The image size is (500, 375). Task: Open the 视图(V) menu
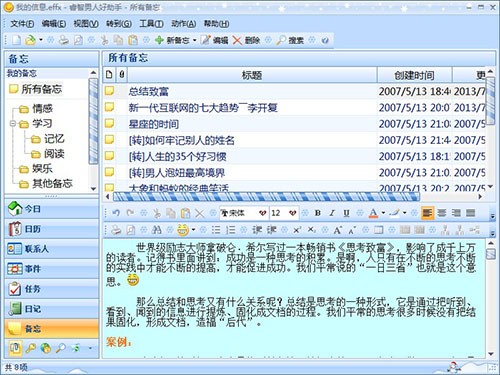point(86,24)
